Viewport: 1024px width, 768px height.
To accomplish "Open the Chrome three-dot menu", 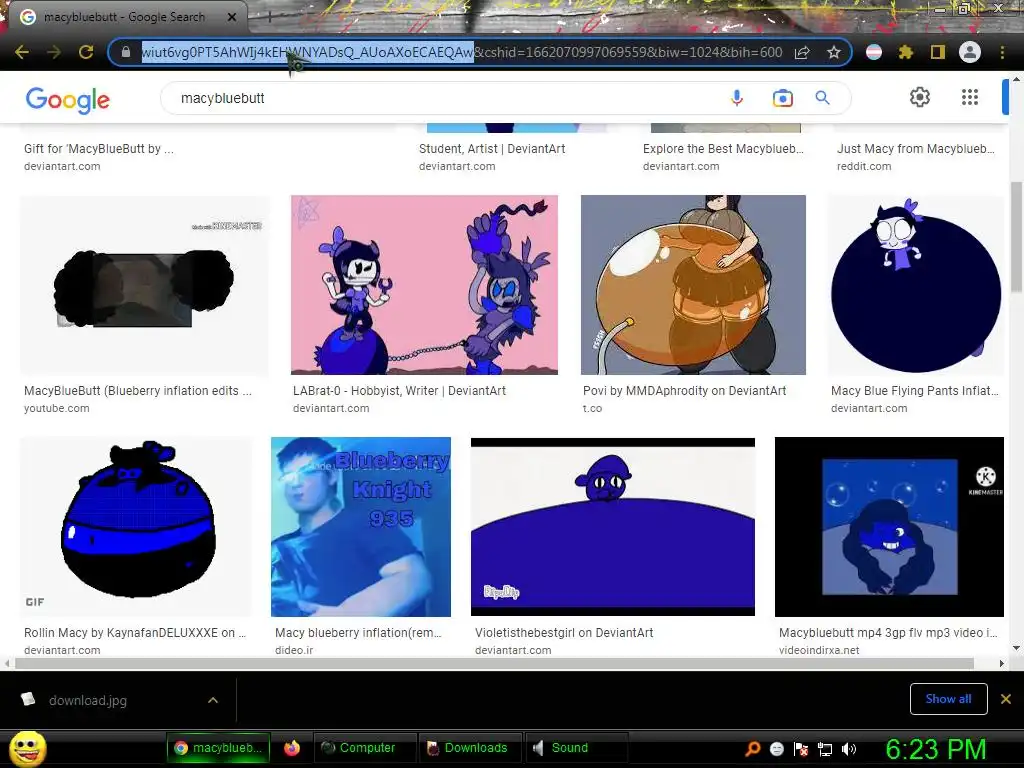I will [x=1002, y=52].
